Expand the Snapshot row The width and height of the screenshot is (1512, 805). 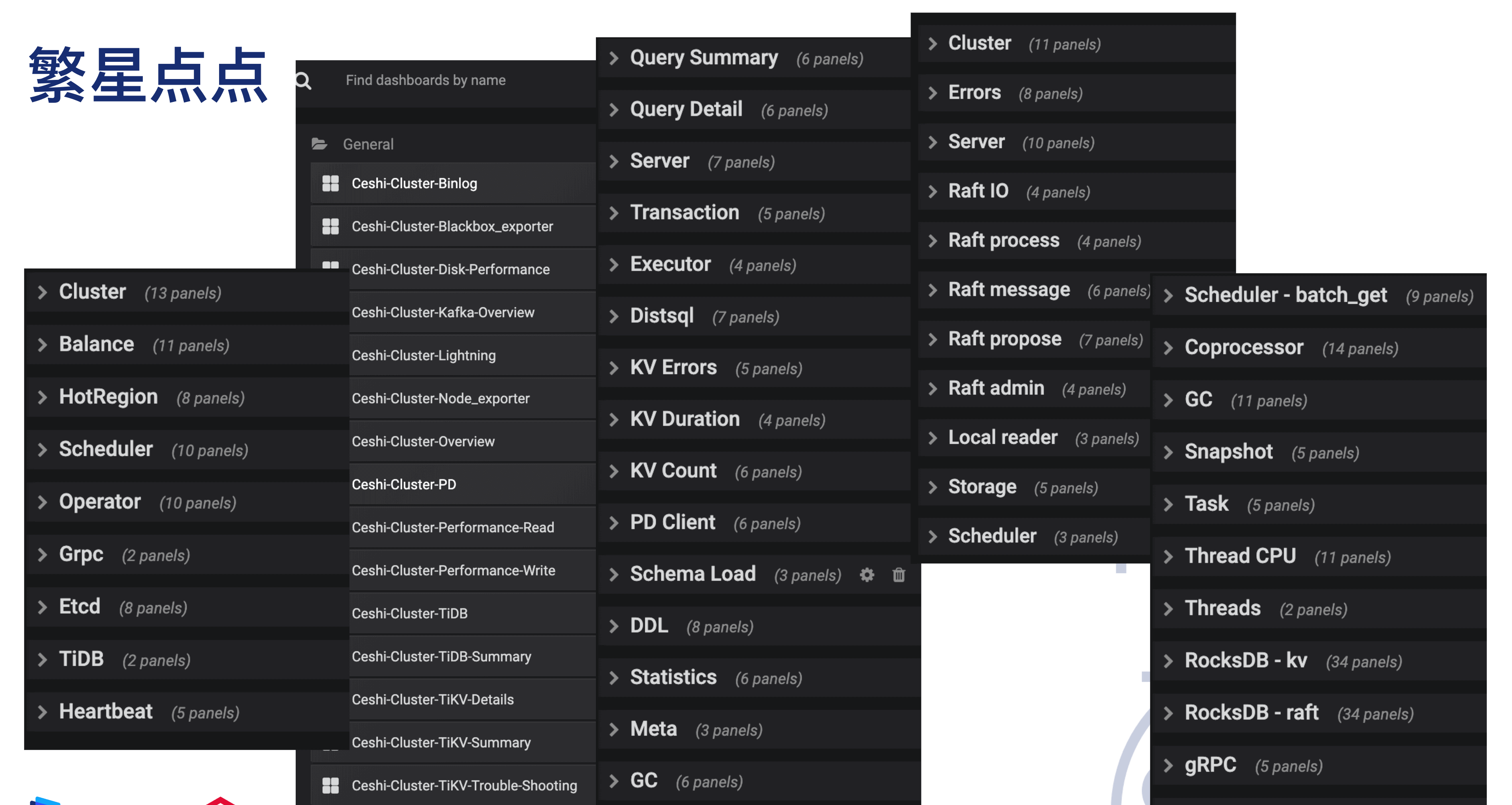pos(1319,452)
